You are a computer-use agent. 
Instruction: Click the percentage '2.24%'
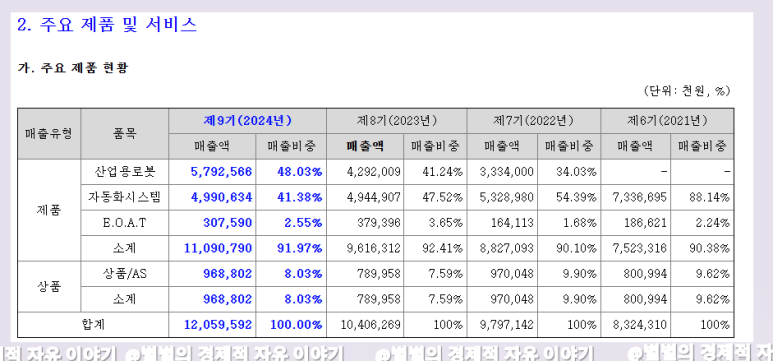click(x=712, y=223)
